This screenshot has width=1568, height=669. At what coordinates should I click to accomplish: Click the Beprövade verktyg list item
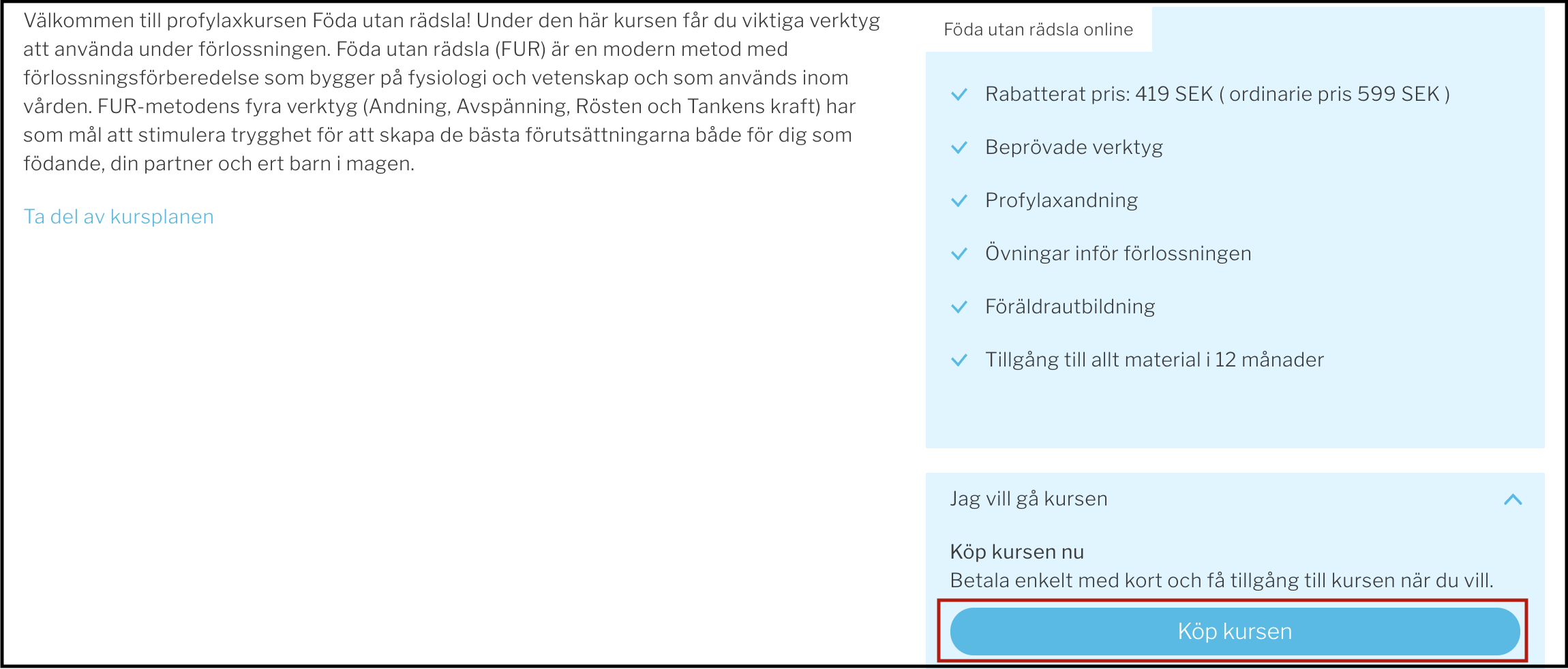1074,147
